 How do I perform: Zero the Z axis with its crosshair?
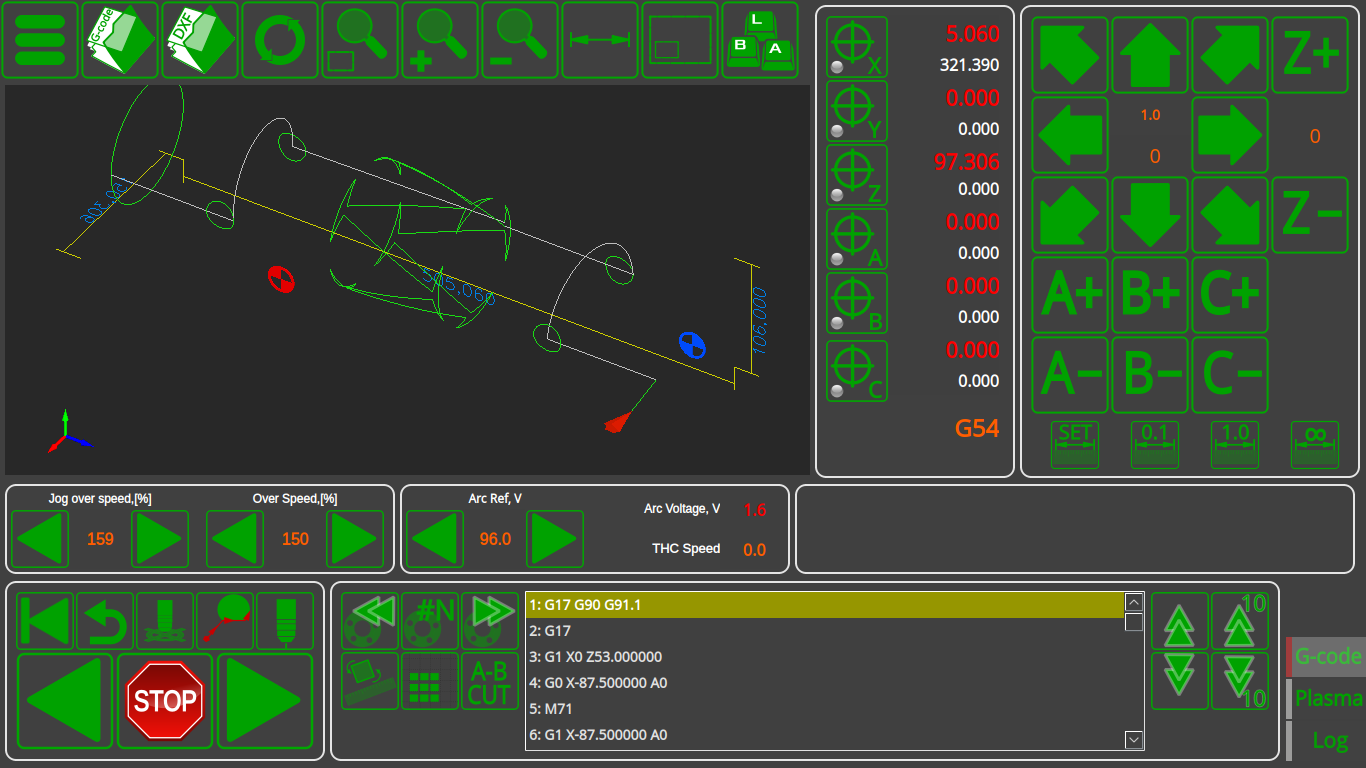click(x=857, y=175)
